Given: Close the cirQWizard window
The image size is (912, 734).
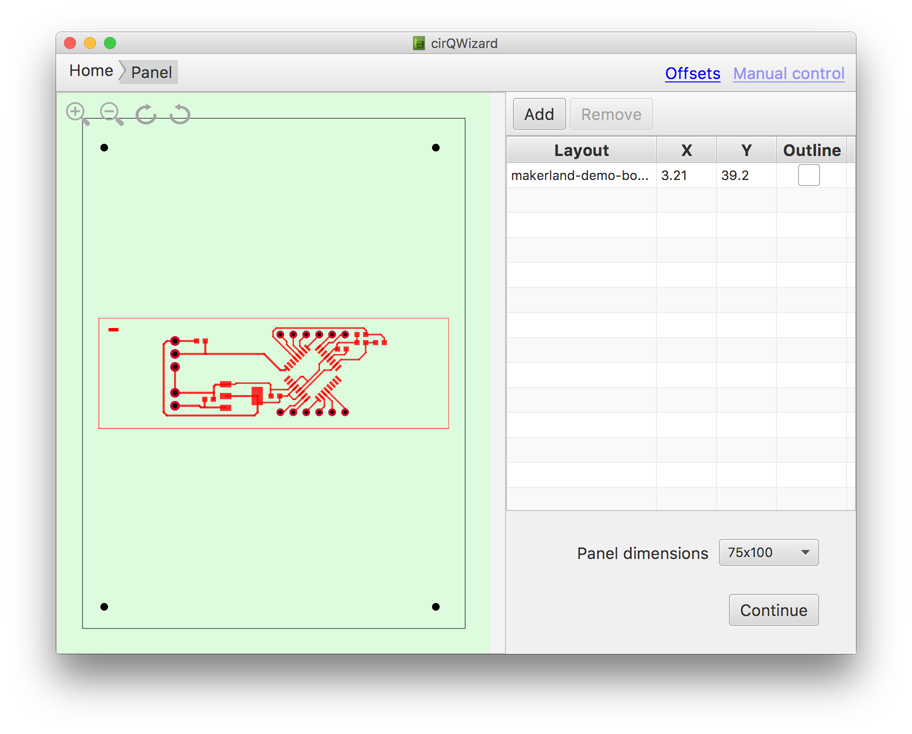Looking at the screenshot, I should [x=70, y=43].
